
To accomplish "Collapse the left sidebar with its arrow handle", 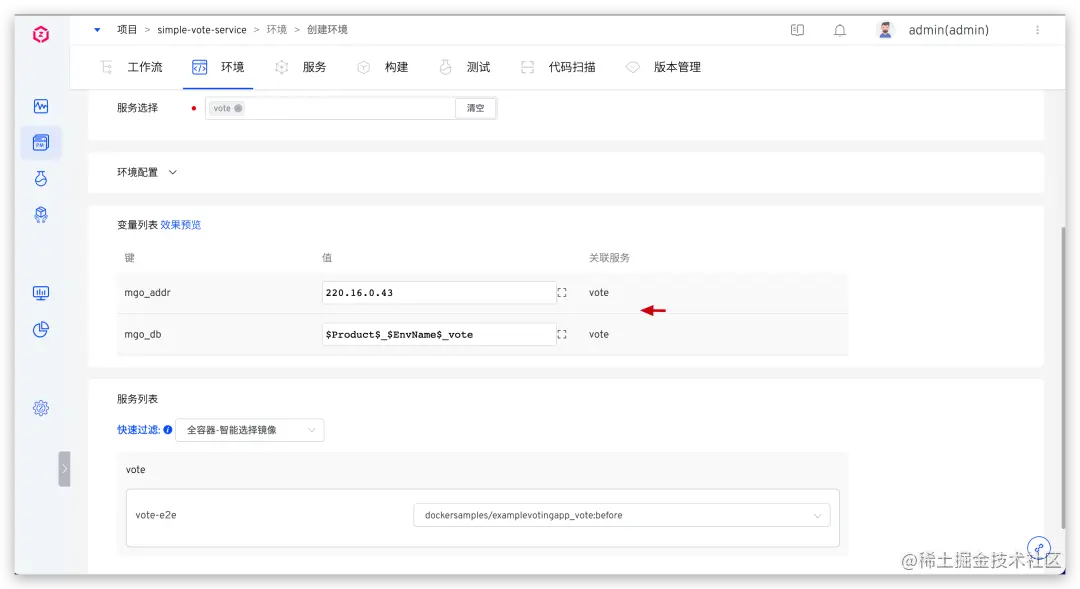I will tap(65, 468).
